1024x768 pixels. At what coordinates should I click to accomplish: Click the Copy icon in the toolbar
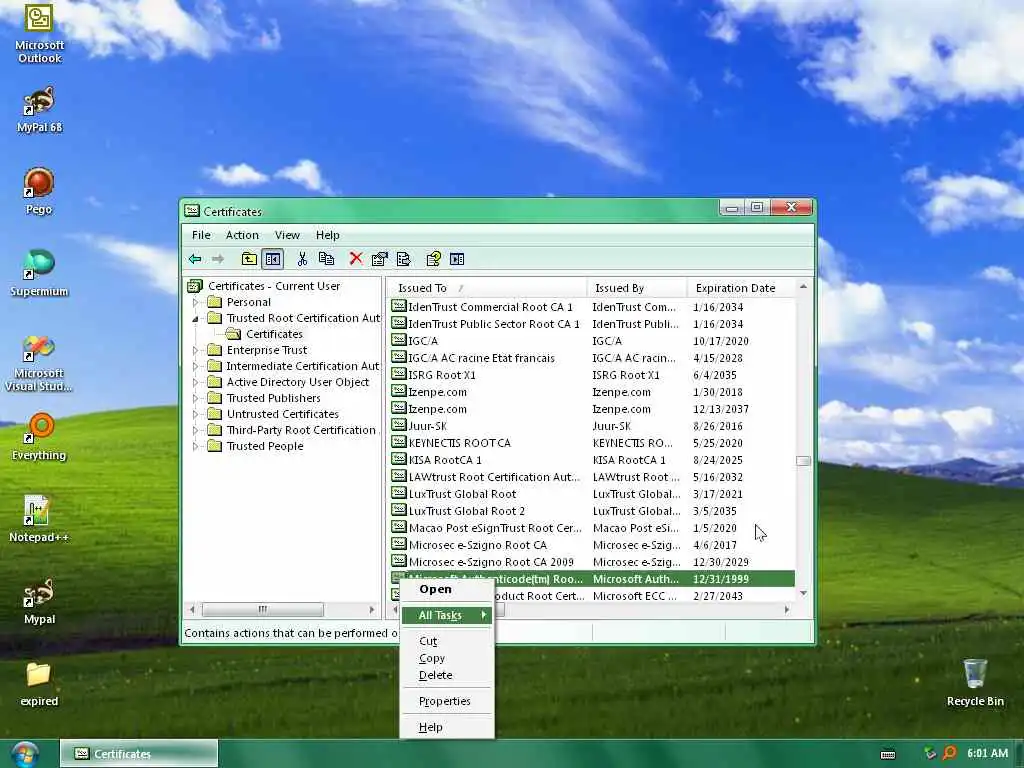[327, 259]
